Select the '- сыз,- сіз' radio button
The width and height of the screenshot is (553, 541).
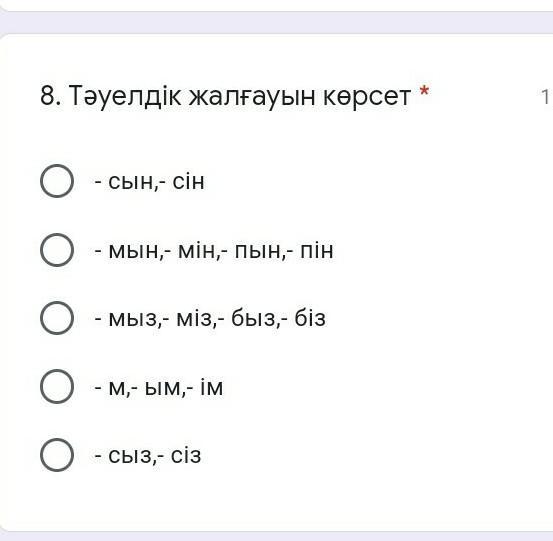[x=57, y=455]
